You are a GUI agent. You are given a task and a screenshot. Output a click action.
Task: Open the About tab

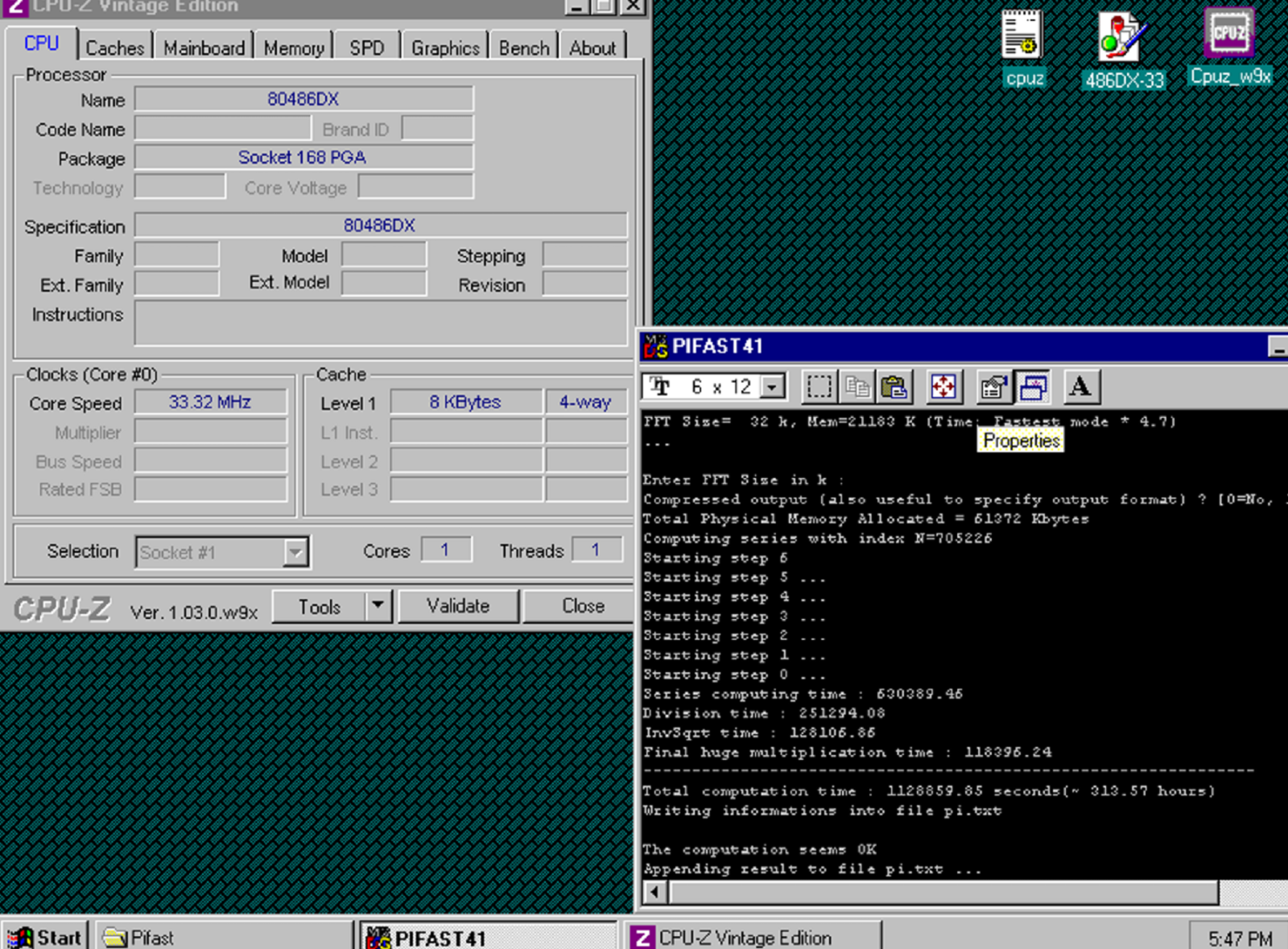[x=592, y=47]
